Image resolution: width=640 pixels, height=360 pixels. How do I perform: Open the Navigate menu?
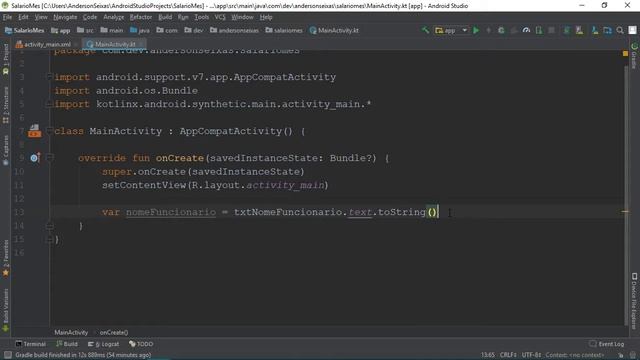(x=65, y=17)
